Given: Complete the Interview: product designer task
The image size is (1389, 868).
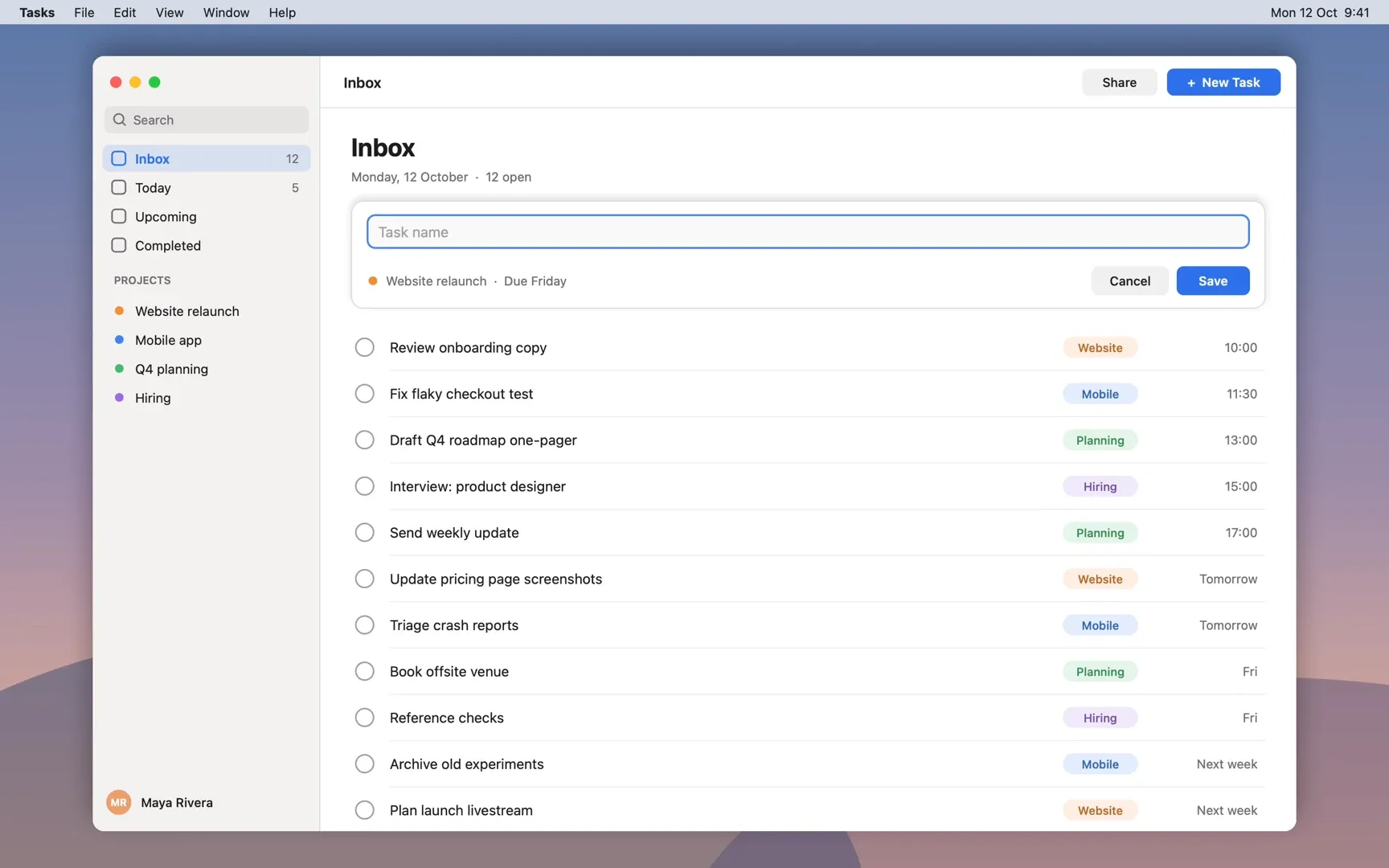Looking at the screenshot, I should click(x=365, y=486).
